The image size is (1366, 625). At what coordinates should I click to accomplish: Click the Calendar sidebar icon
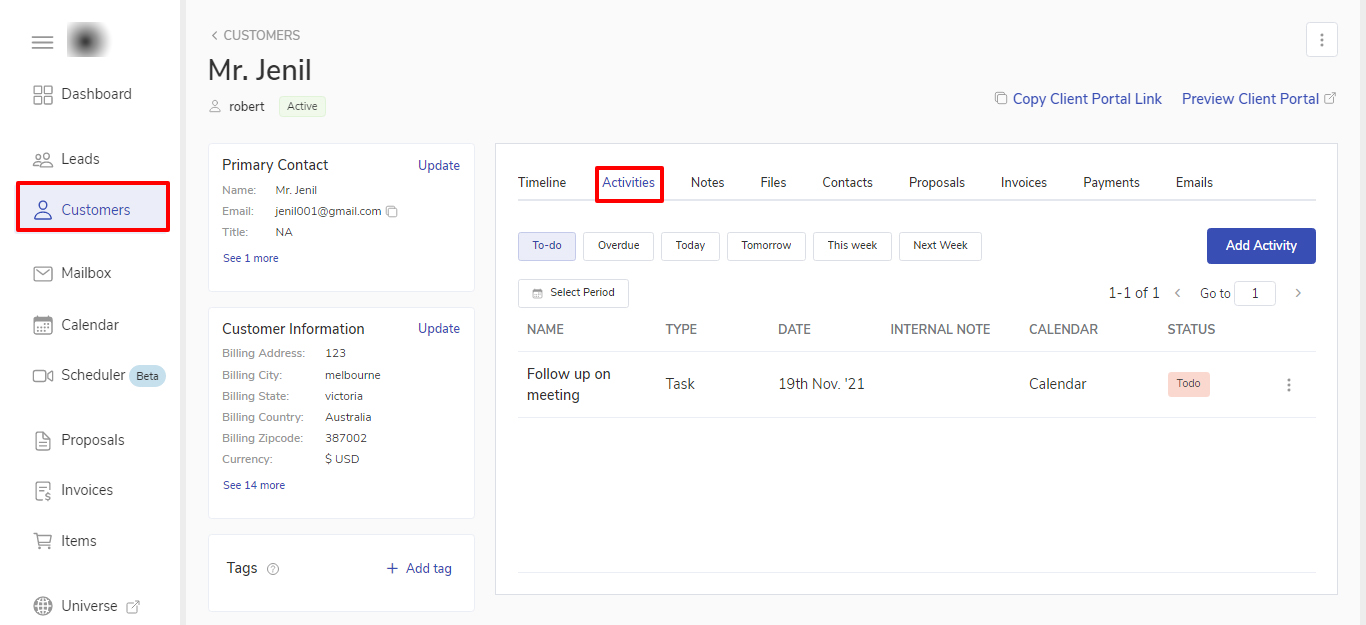tap(43, 325)
